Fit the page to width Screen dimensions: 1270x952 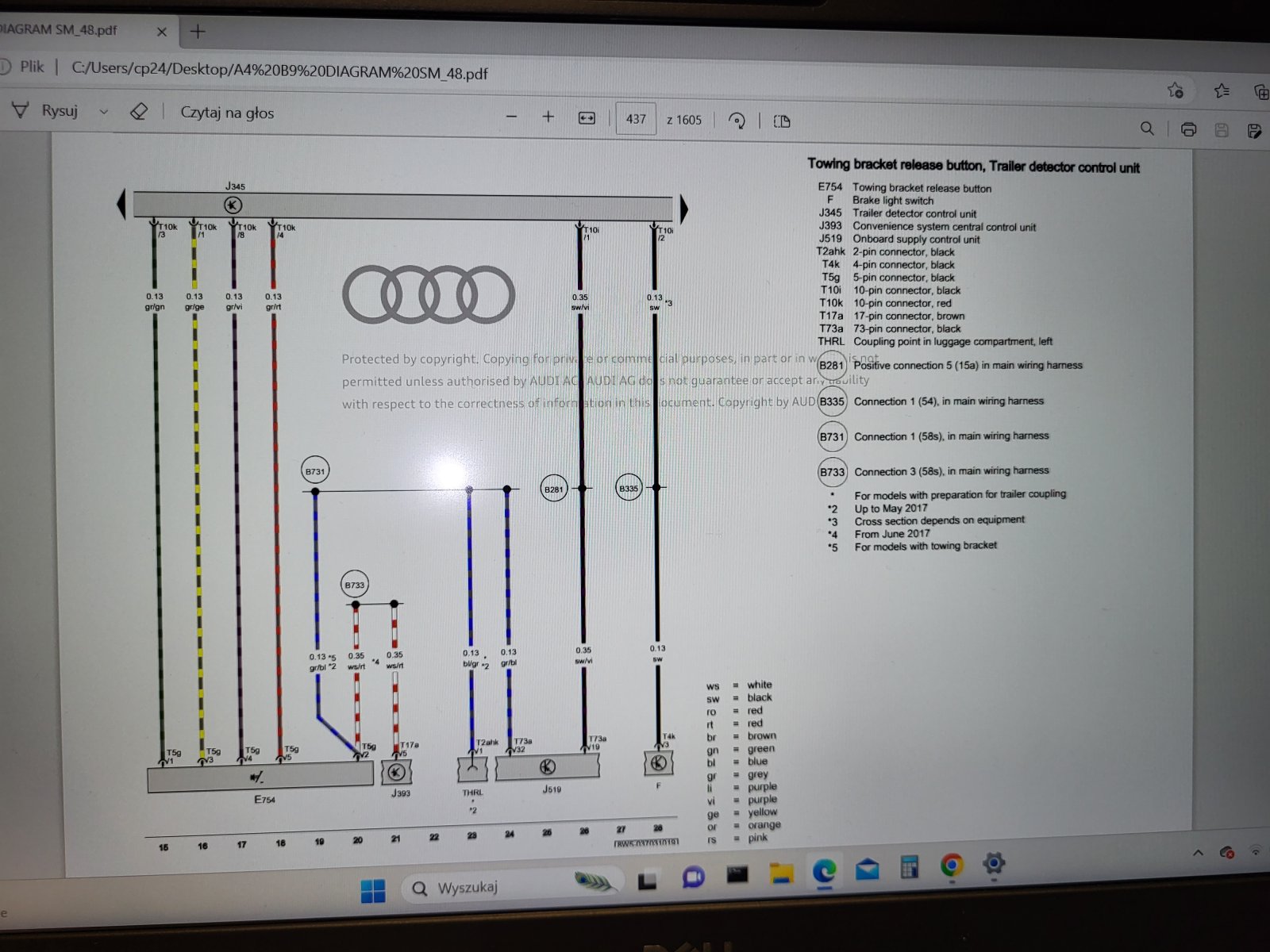coord(587,118)
